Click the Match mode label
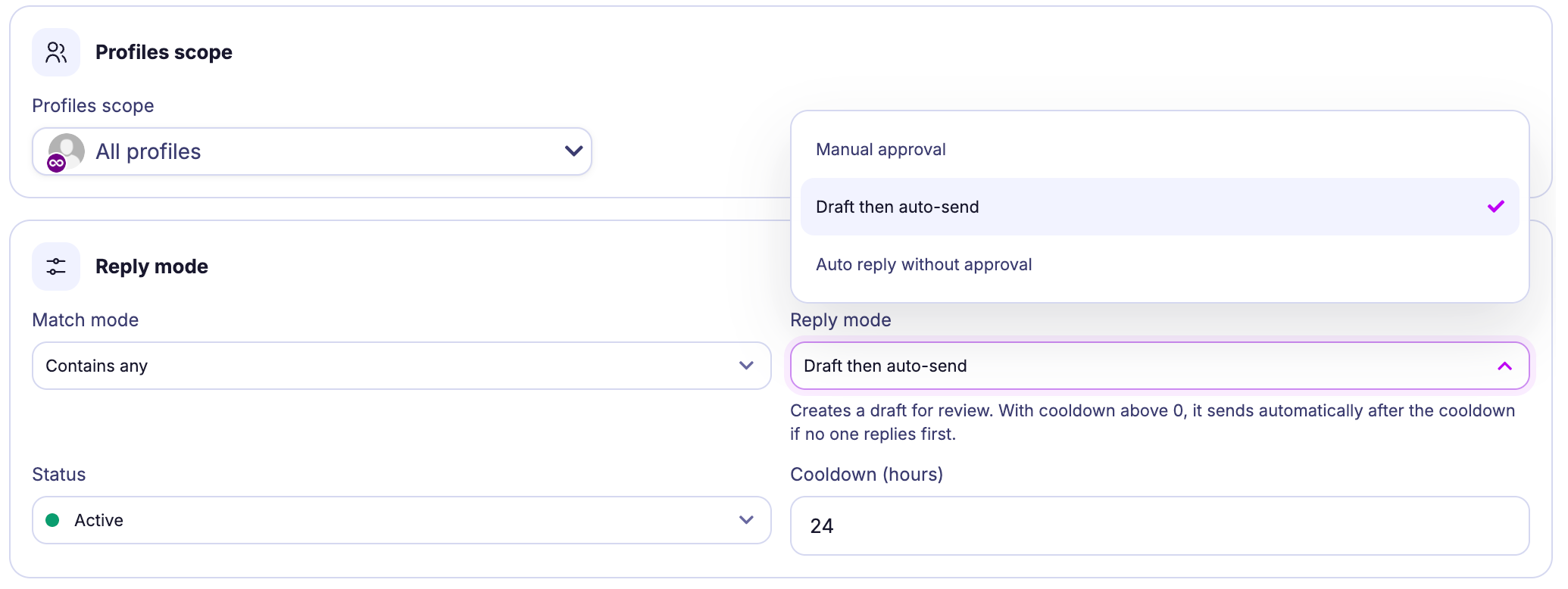 coord(85,320)
